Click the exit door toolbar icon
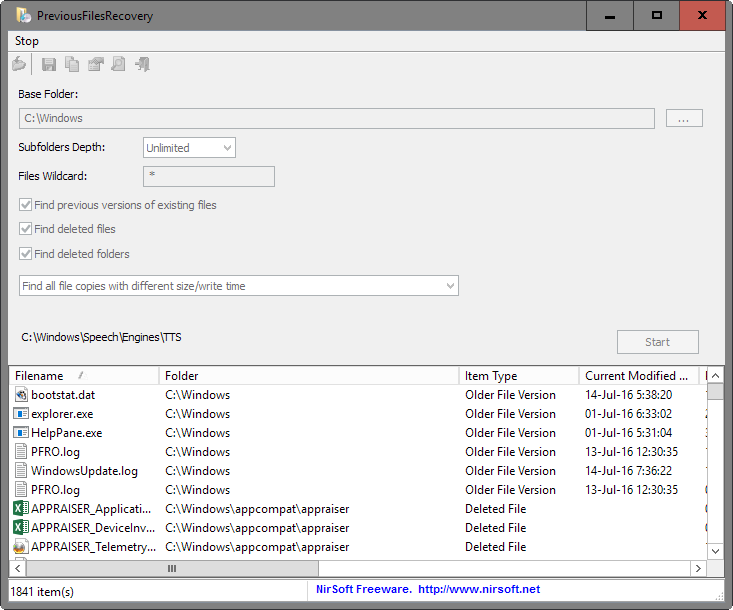Image resolution: width=733 pixels, height=610 pixels. 142,64
